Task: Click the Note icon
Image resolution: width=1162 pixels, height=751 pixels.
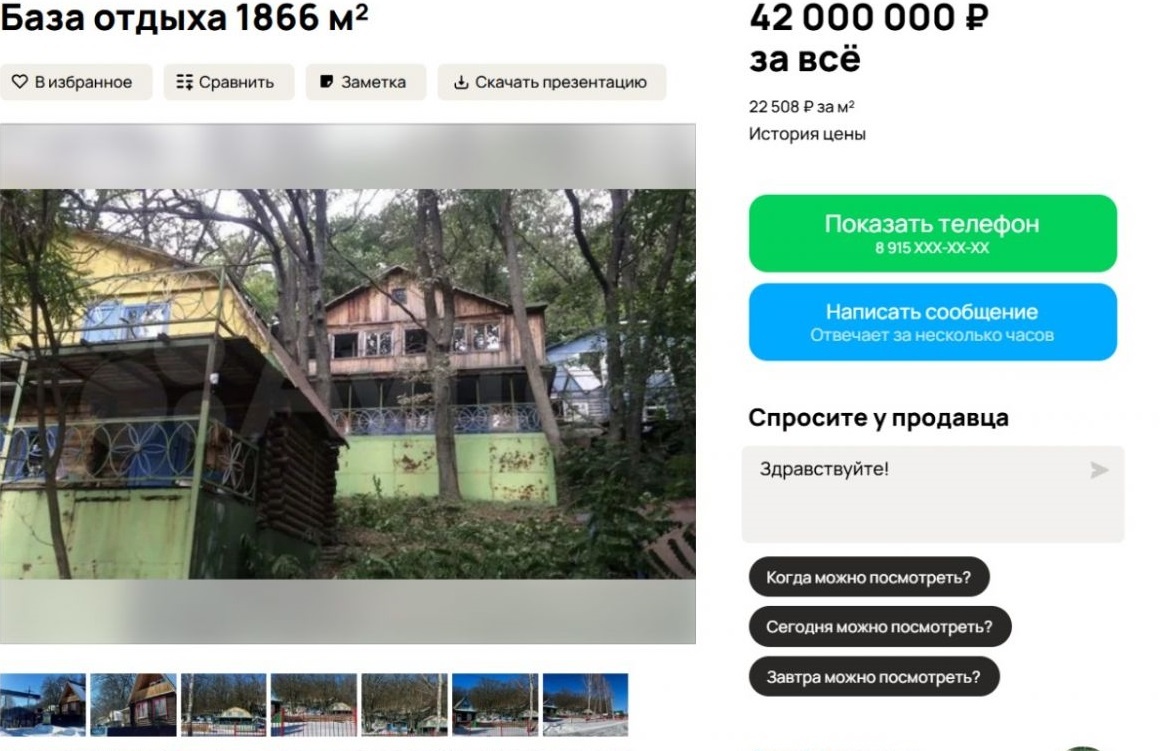Action: point(326,82)
